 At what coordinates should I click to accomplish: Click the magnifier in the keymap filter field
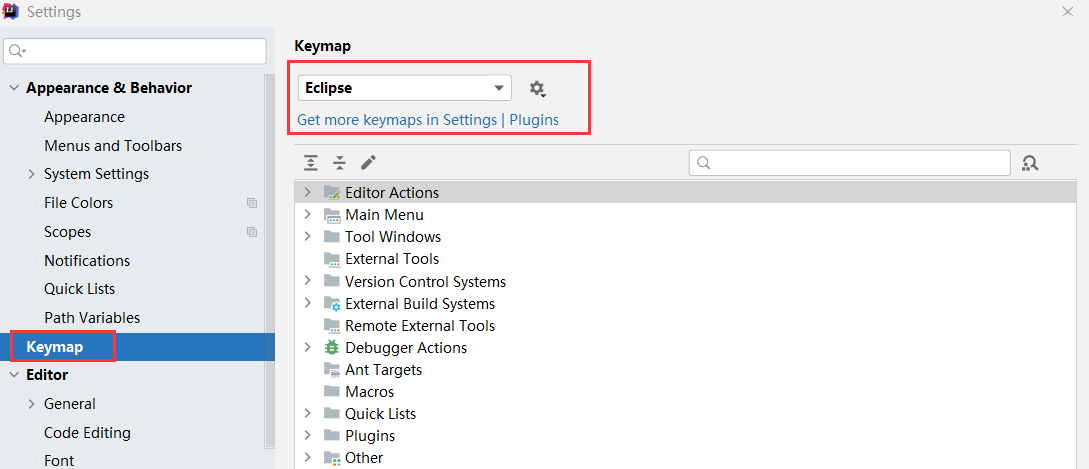coord(704,163)
